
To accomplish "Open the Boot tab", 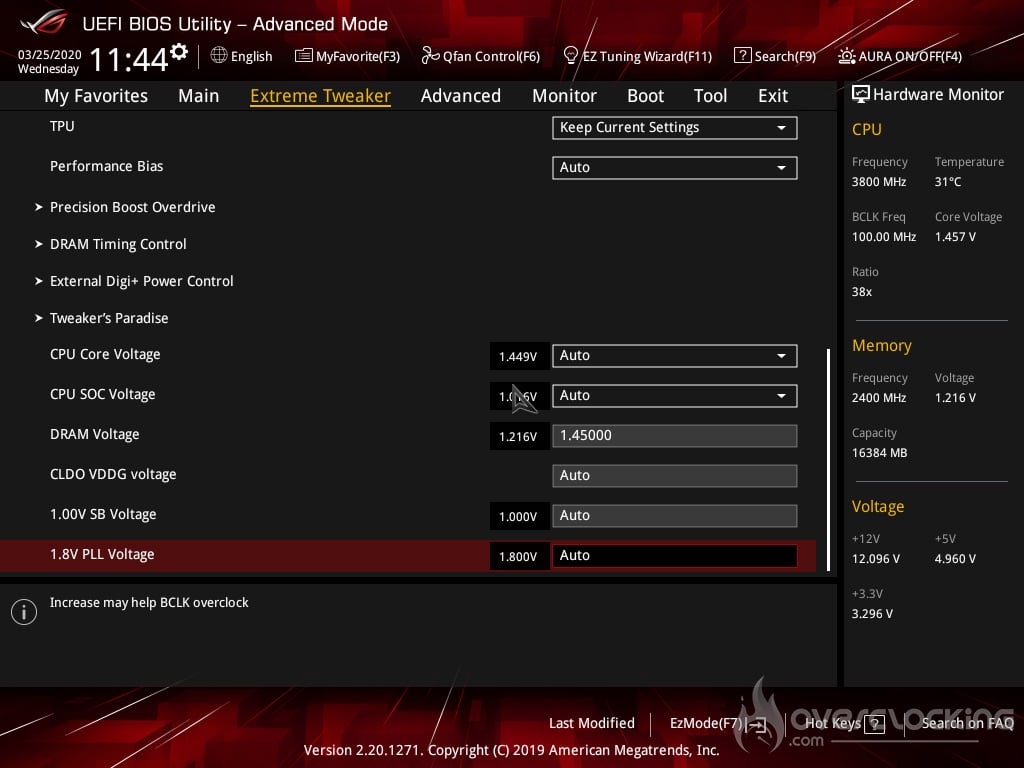I will pyautogui.click(x=645, y=96).
